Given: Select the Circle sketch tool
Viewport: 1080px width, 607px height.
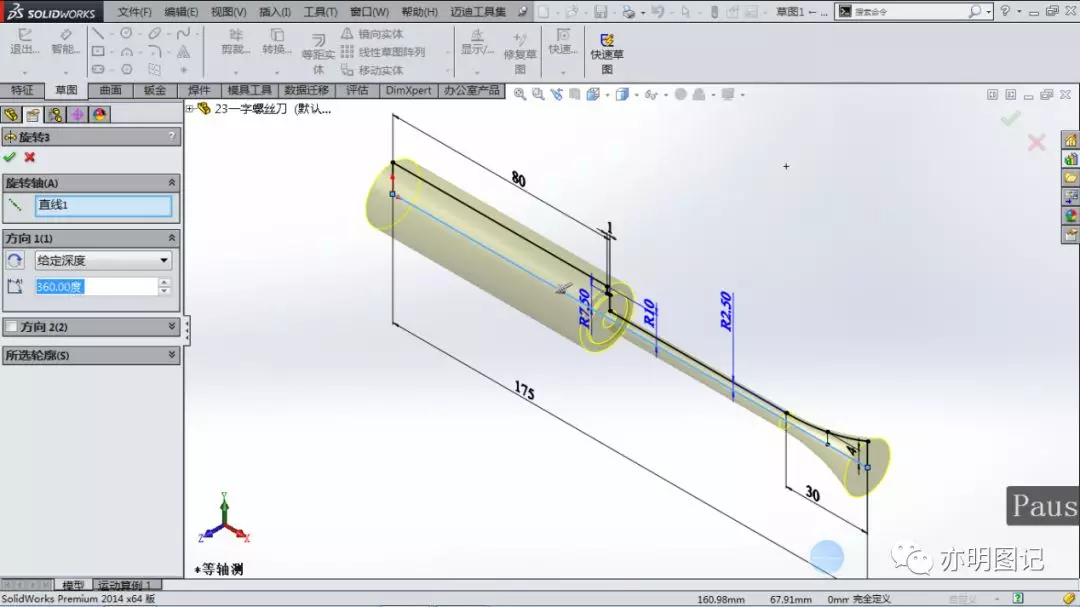Looking at the screenshot, I should 126,33.
